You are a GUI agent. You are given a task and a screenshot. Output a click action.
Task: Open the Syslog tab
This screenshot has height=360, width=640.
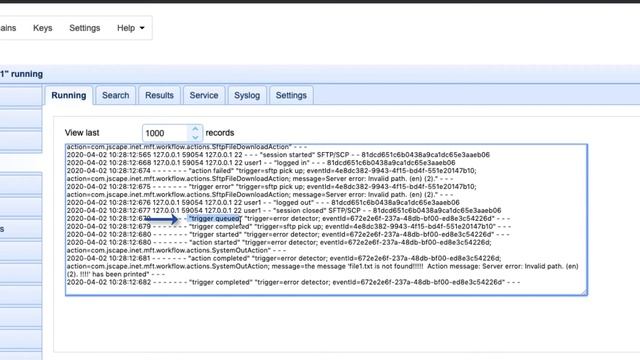tap(247, 96)
